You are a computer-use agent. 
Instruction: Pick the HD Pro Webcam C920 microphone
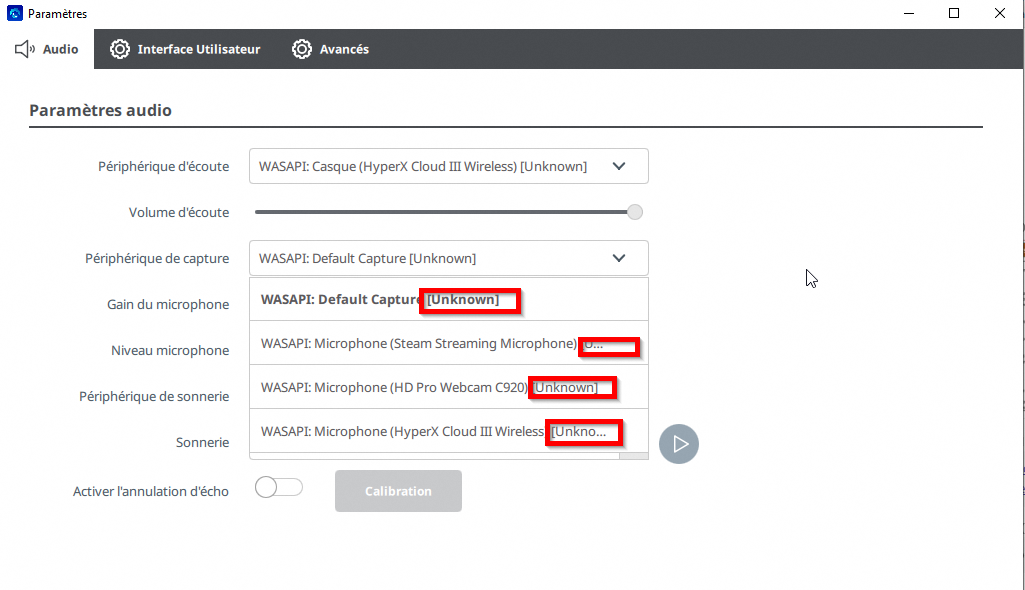[x=393, y=387]
